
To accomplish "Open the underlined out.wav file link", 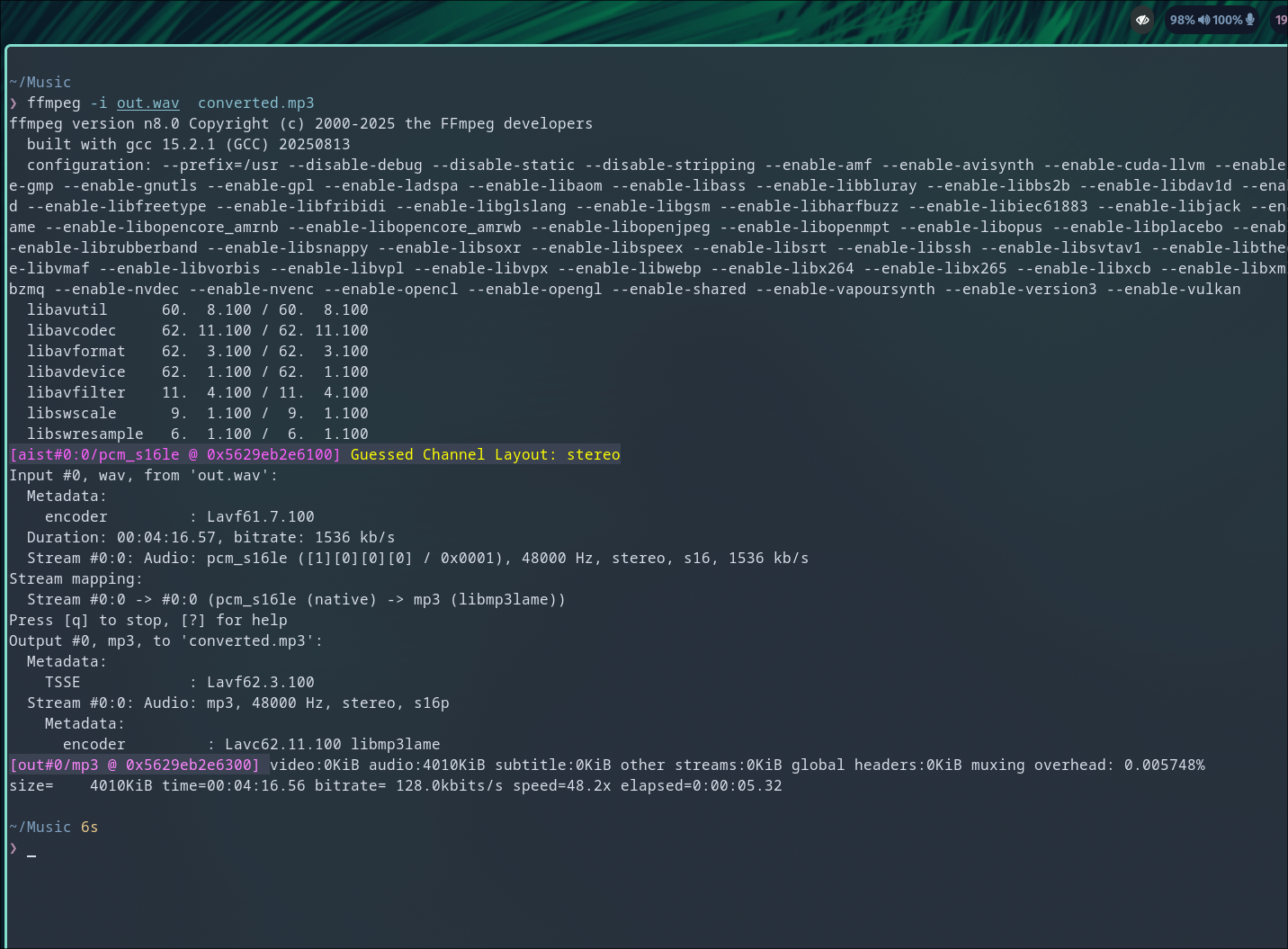I will pos(148,103).
